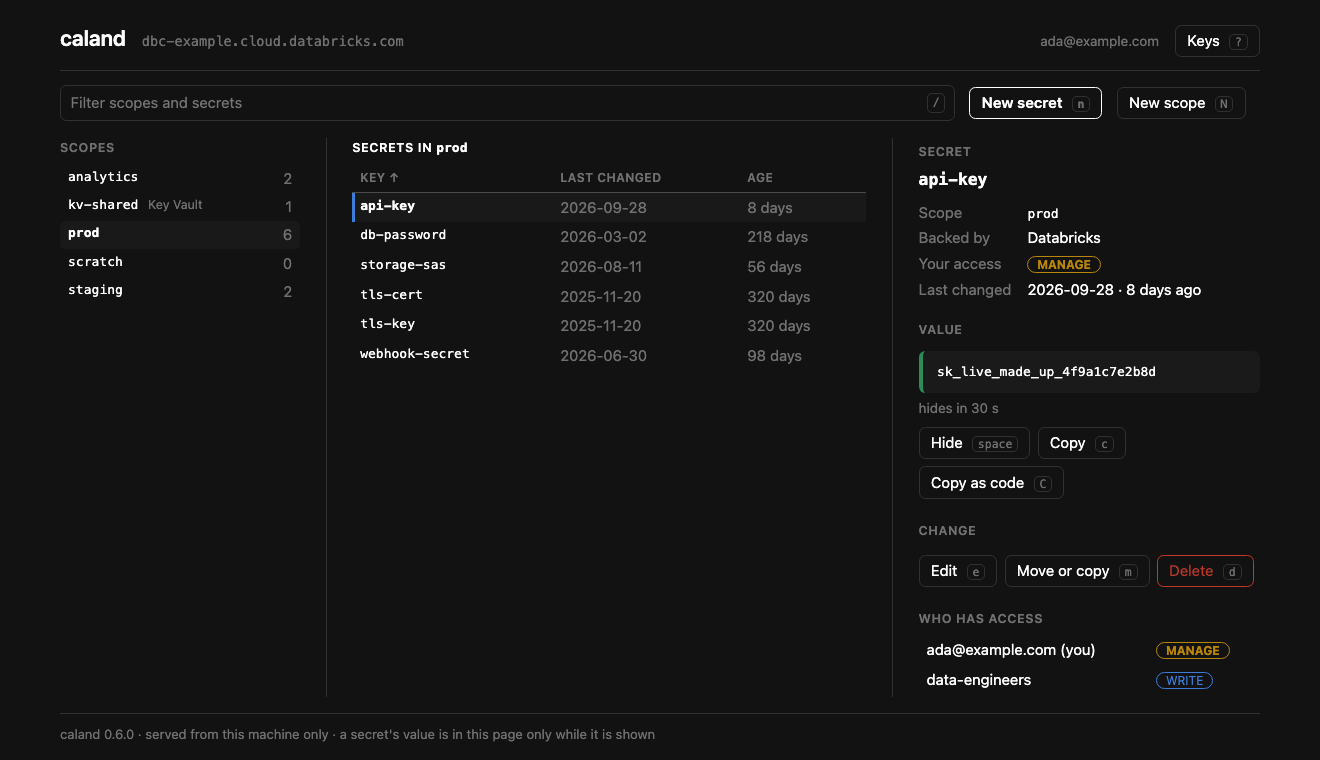Click the 2026-03-02 date cell
This screenshot has height=760, width=1320.
pos(603,237)
